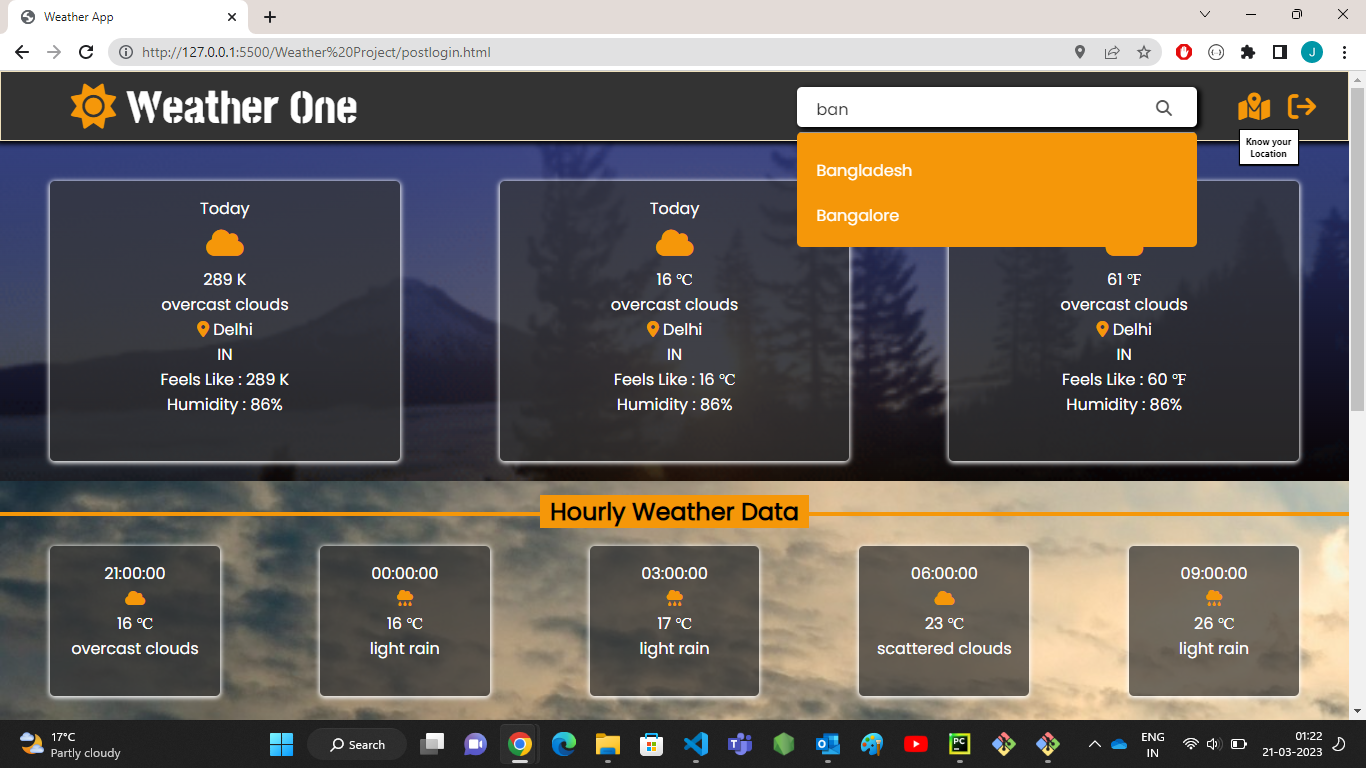Viewport: 1366px width, 768px height.
Task: Click the light rain icon on 03:00:00 card
Action: click(674, 597)
